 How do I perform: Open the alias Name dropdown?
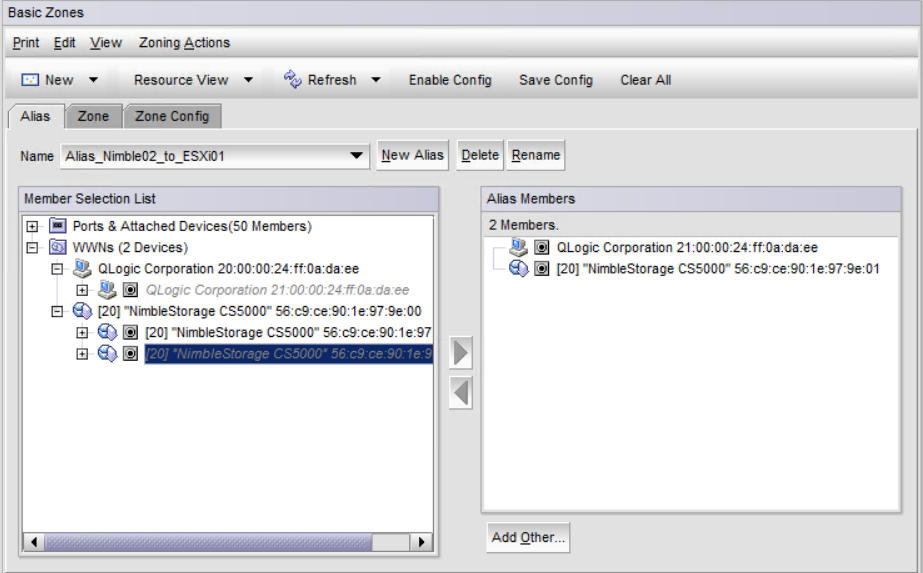coord(356,155)
